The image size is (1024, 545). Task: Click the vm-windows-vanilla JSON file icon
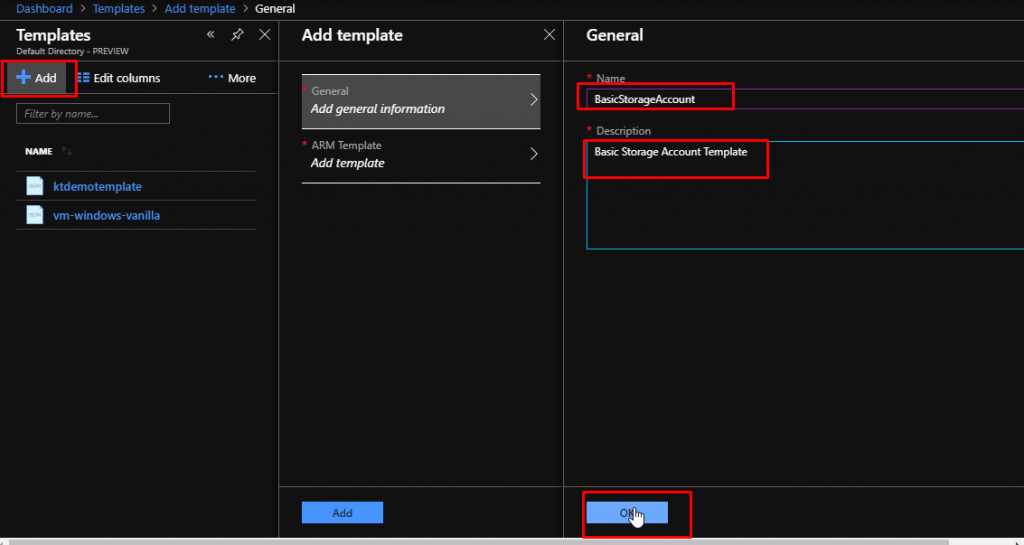(x=35, y=215)
